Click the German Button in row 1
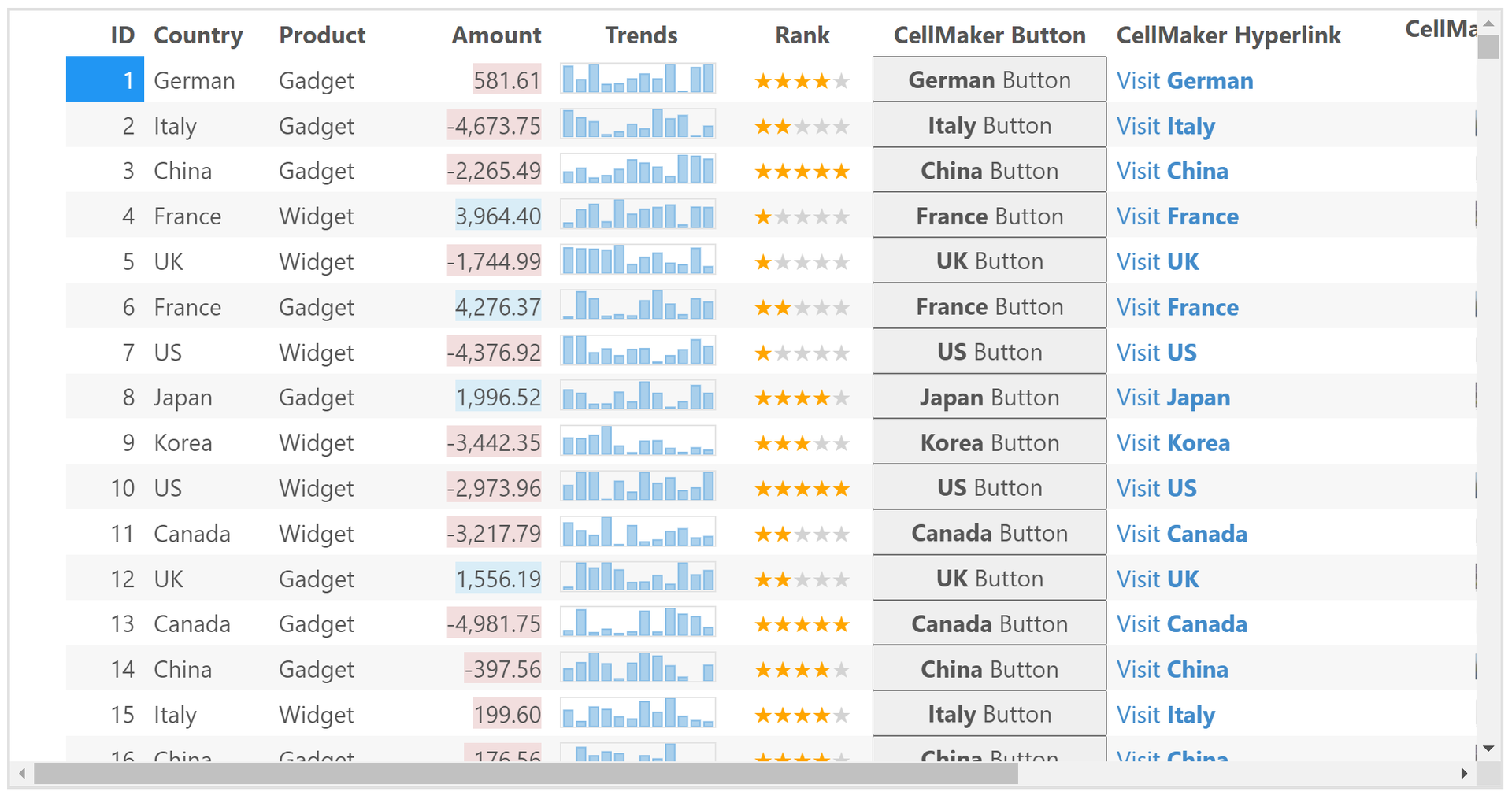The height and width of the screenshot is (799, 1512). [x=988, y=80]
